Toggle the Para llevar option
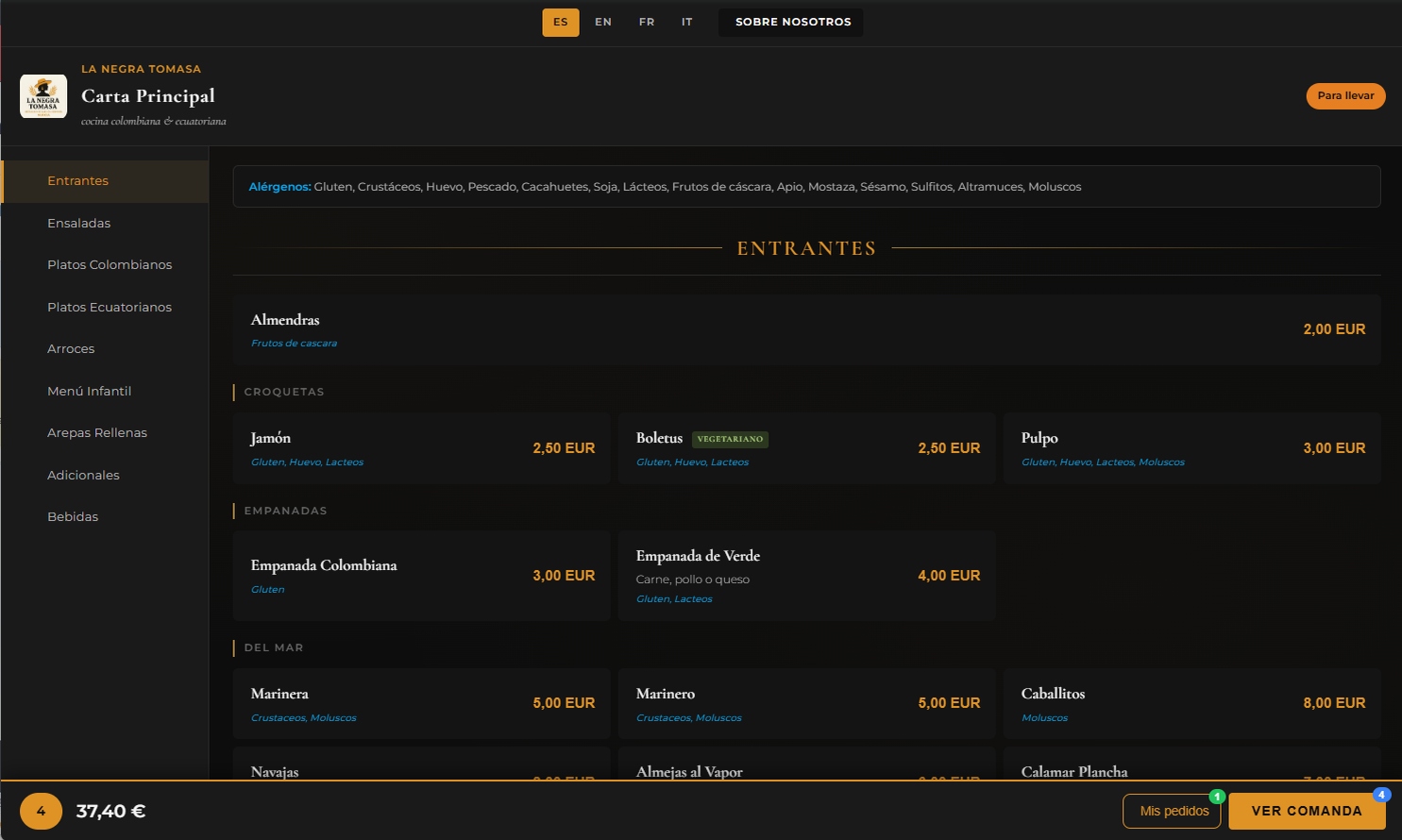 pos(1345,95)
